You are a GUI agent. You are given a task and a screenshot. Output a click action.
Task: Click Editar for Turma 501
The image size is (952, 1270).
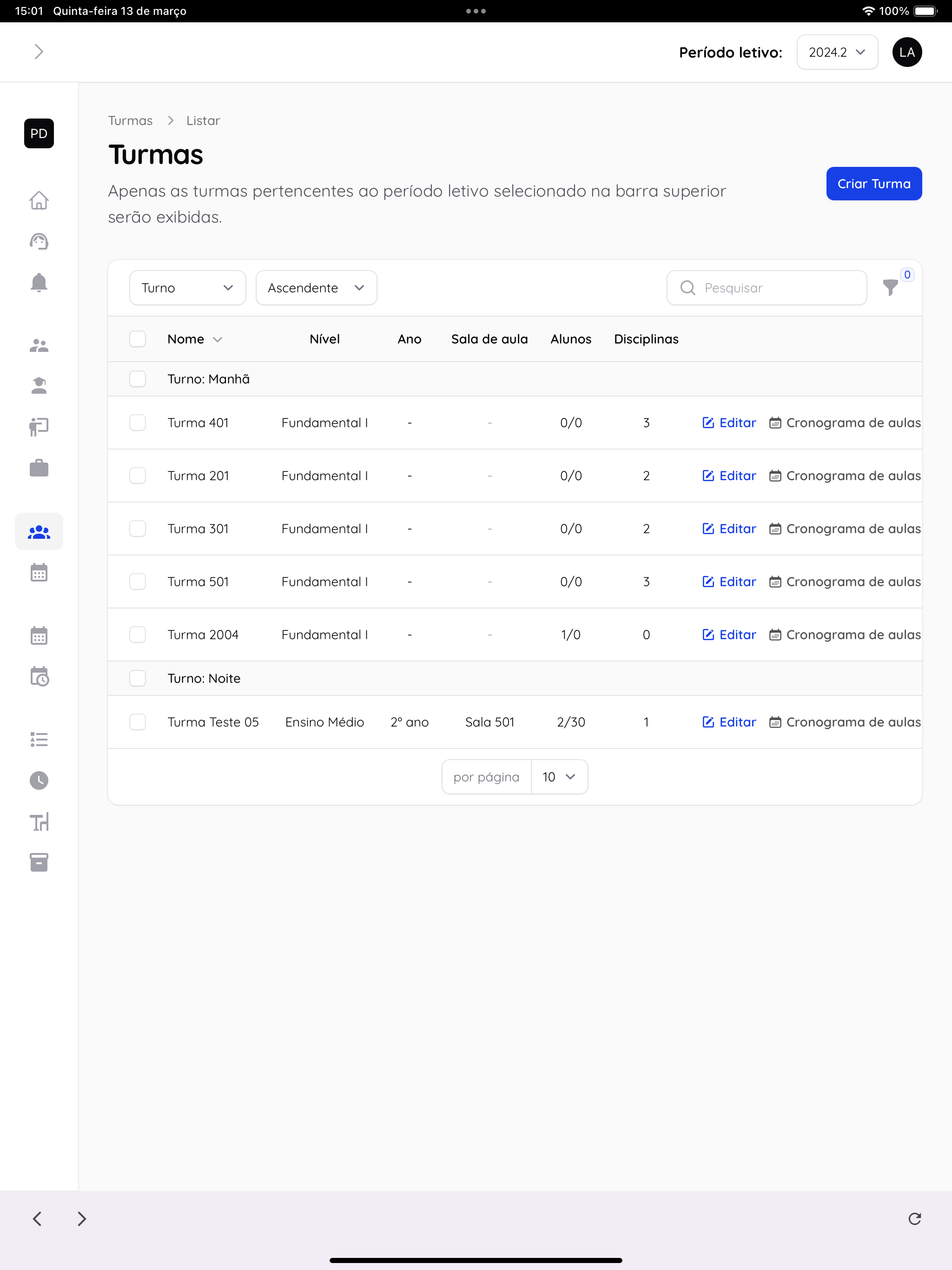point(728,582)
